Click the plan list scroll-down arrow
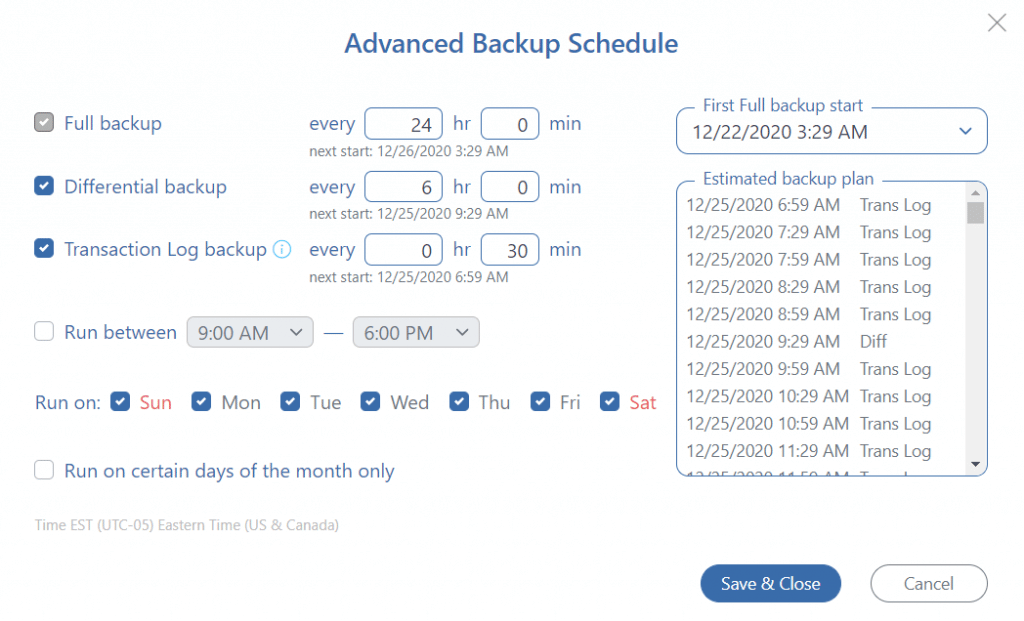Screen dimensions: 1024x621 (x=975, y=464)
